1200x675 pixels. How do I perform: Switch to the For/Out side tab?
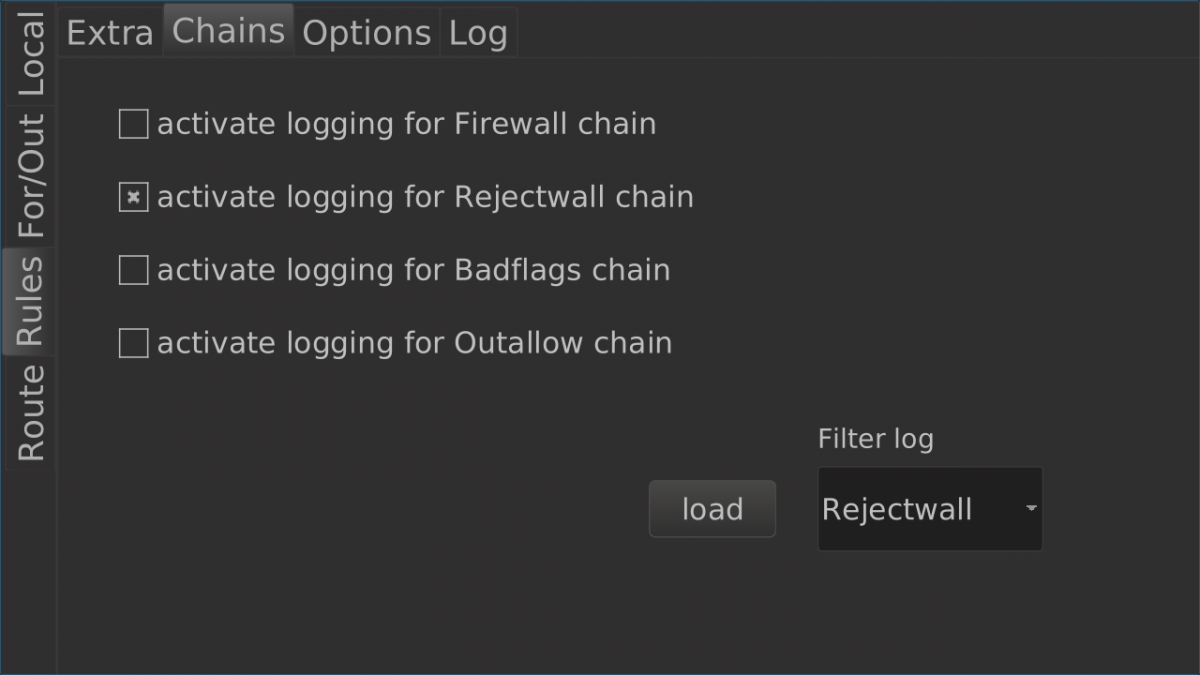click(x=32, y=175)
